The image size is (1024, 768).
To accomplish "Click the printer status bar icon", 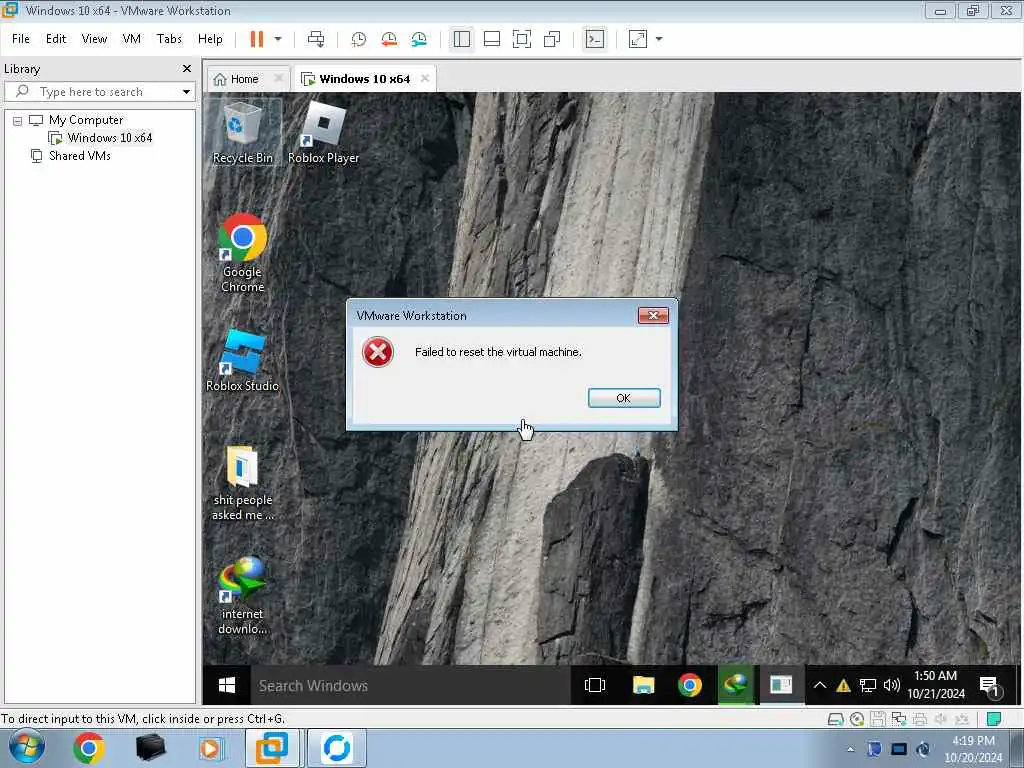I will click(920, 720).
